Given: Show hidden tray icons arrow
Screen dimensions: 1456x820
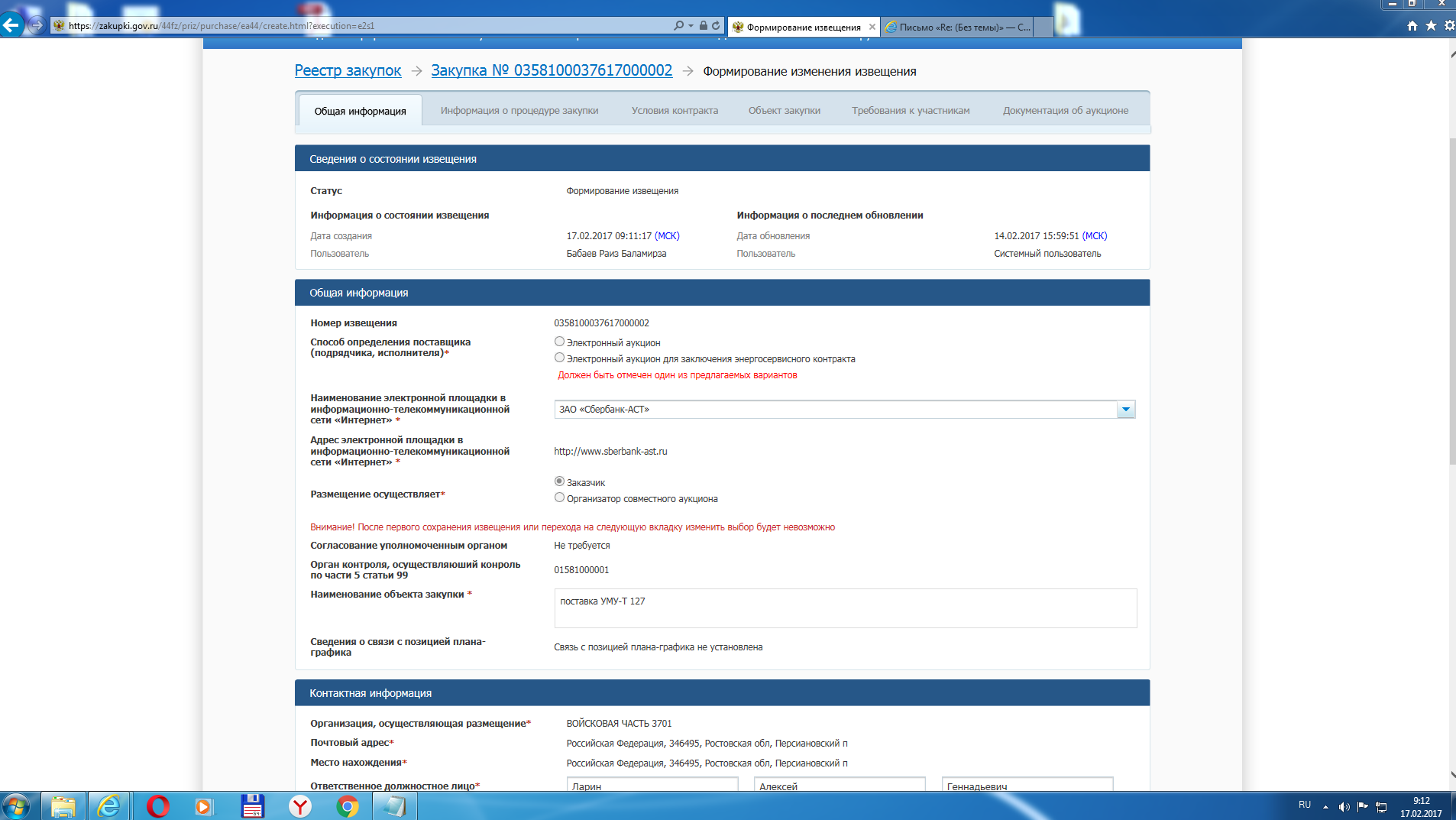Looking at the screenshot, I should coord(1325,806).
